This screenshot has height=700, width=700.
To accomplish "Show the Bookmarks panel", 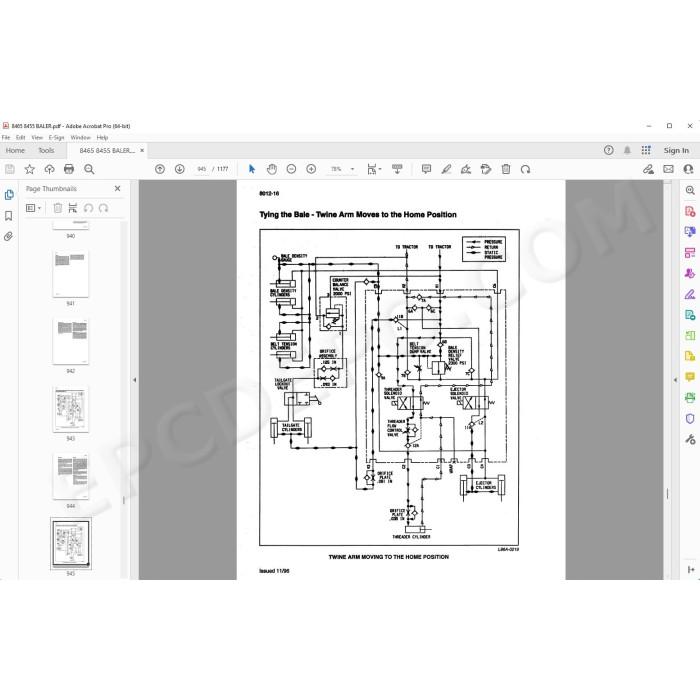I will pos(8,216).
